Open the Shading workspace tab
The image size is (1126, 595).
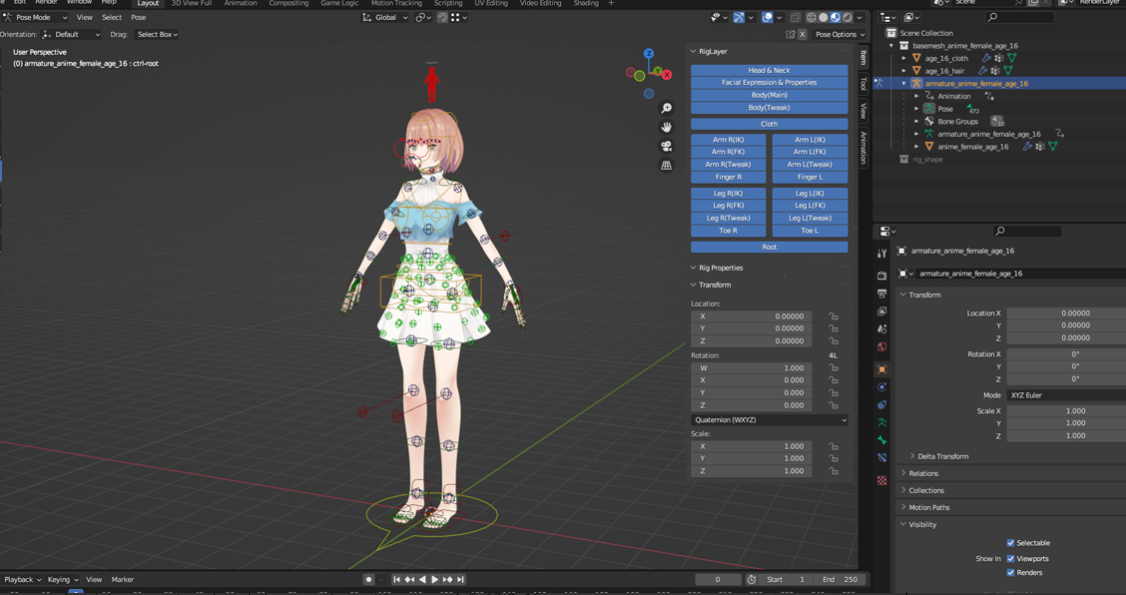click(586, 4)
